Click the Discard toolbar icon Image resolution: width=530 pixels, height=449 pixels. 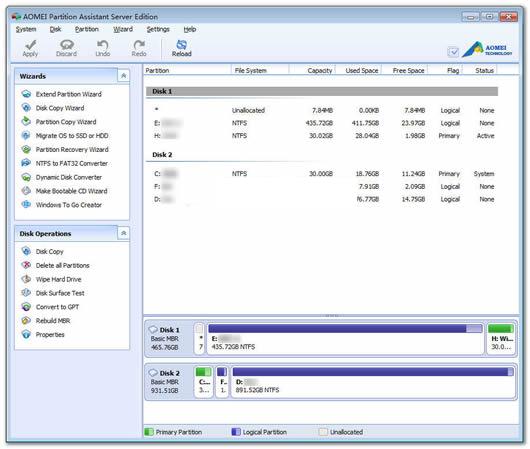coord(67,45)
